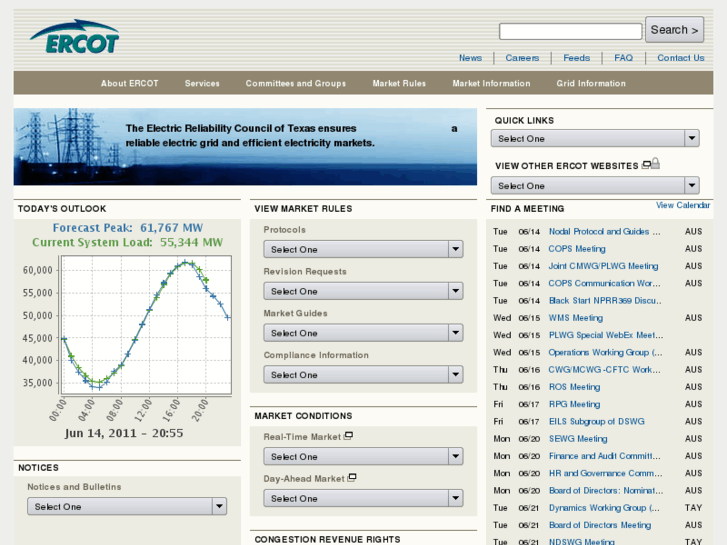This screenshot has width=727, height=545.
Task: Open Board of Directors Meeting link
Action: [x=599, y=525]
